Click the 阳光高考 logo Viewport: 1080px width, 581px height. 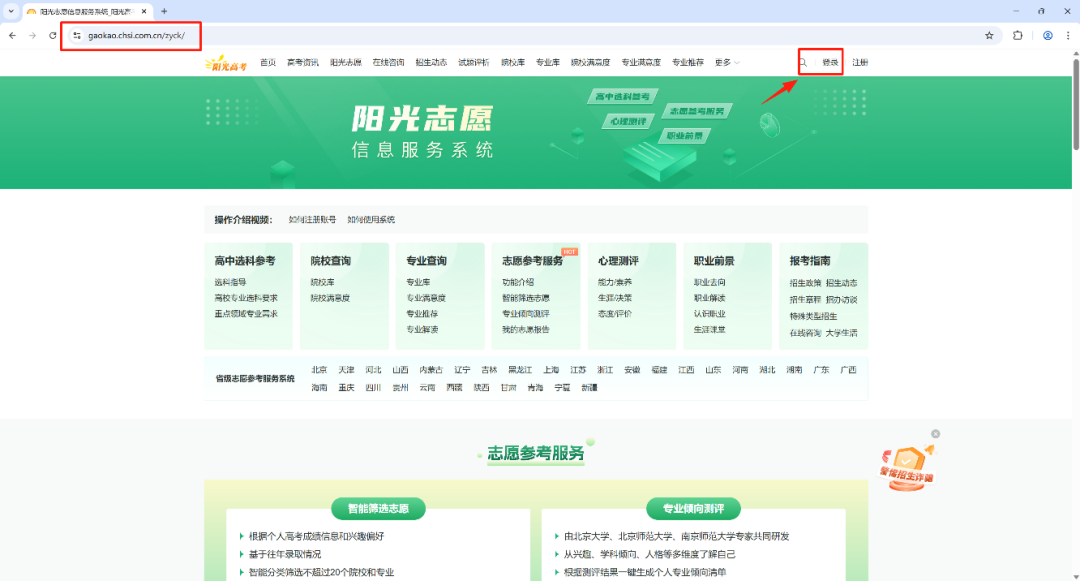[225, 64]
